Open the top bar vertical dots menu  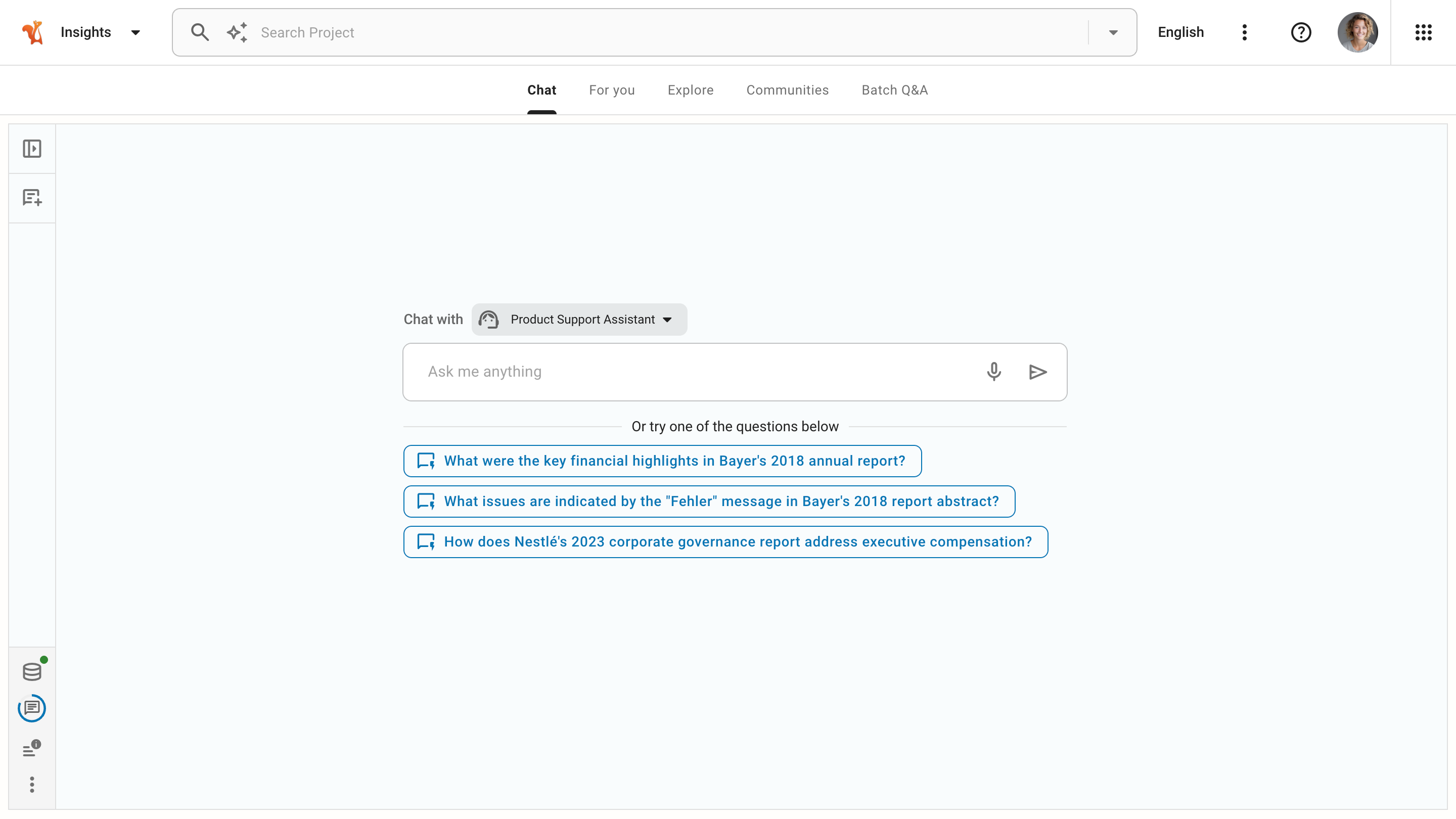point(1244,32)
